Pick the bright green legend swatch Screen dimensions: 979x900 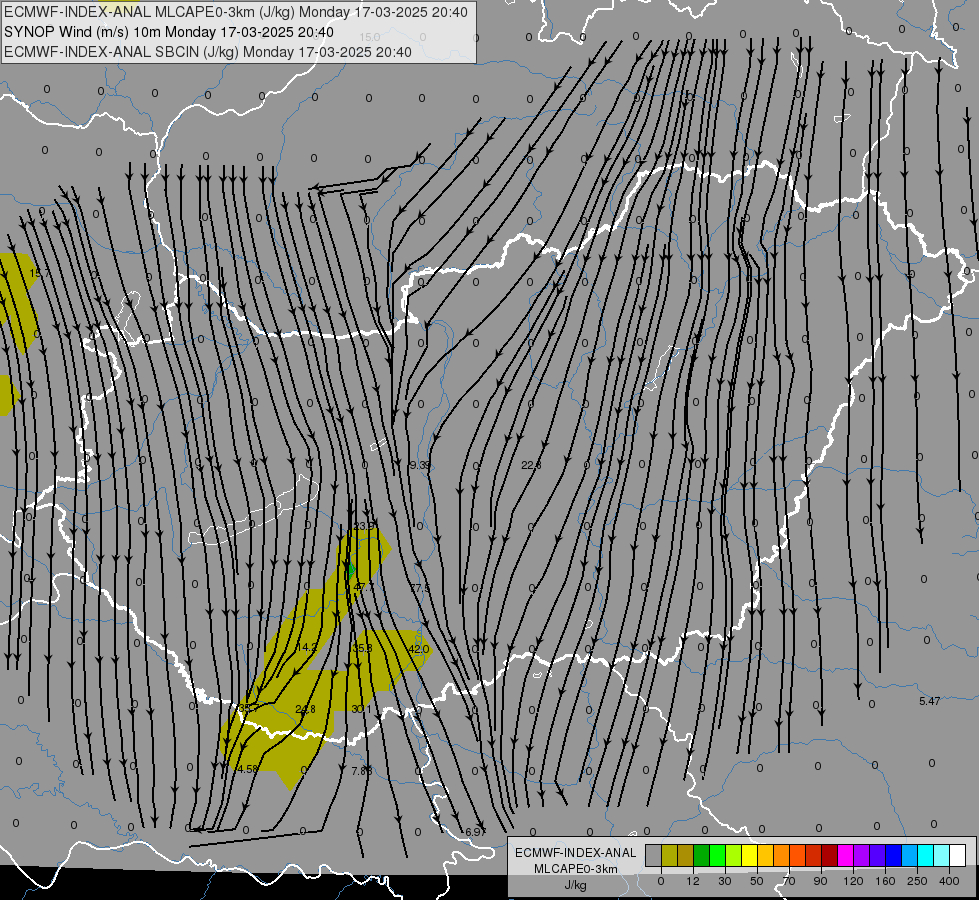717,855
